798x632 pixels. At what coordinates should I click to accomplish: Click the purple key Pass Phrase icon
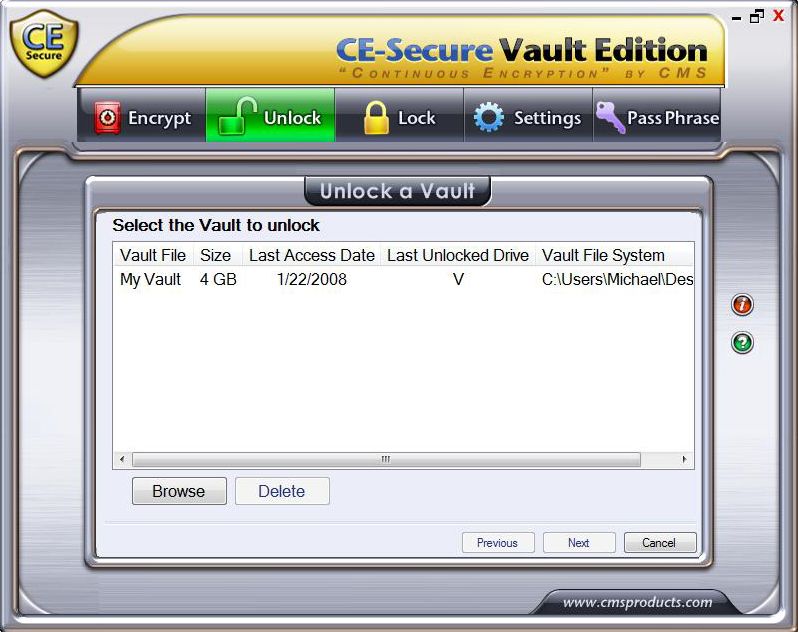tap(610, 117)
